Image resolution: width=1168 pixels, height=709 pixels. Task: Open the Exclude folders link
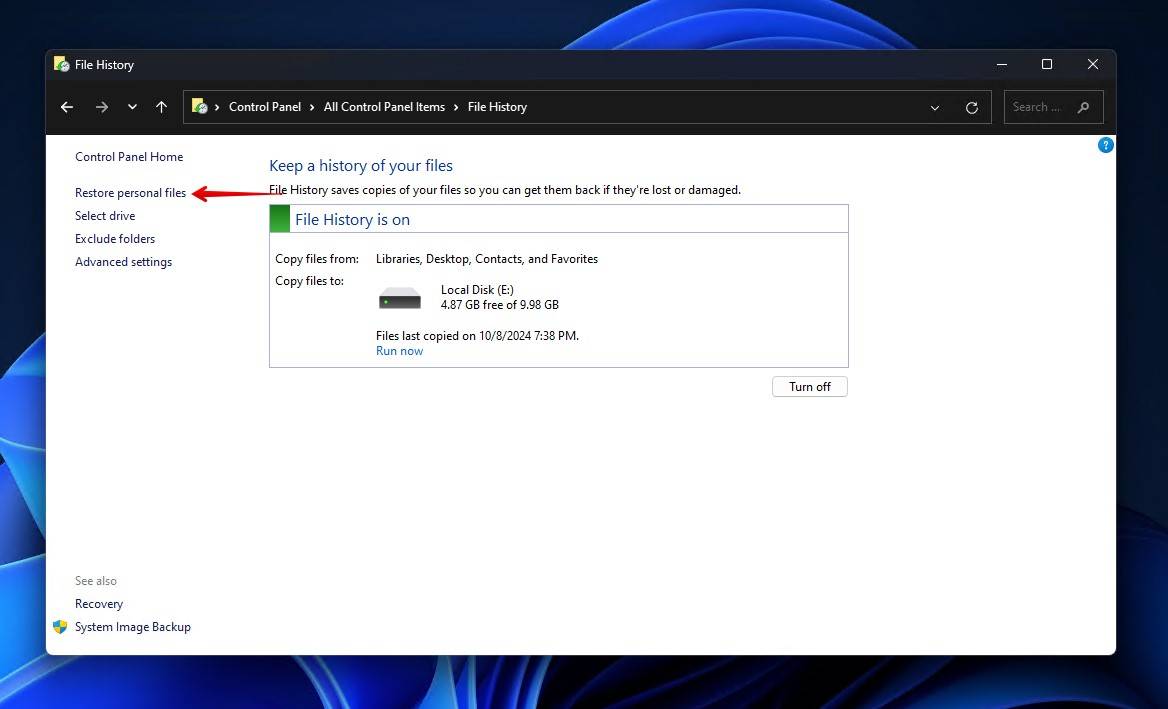(x=115, y=239)
